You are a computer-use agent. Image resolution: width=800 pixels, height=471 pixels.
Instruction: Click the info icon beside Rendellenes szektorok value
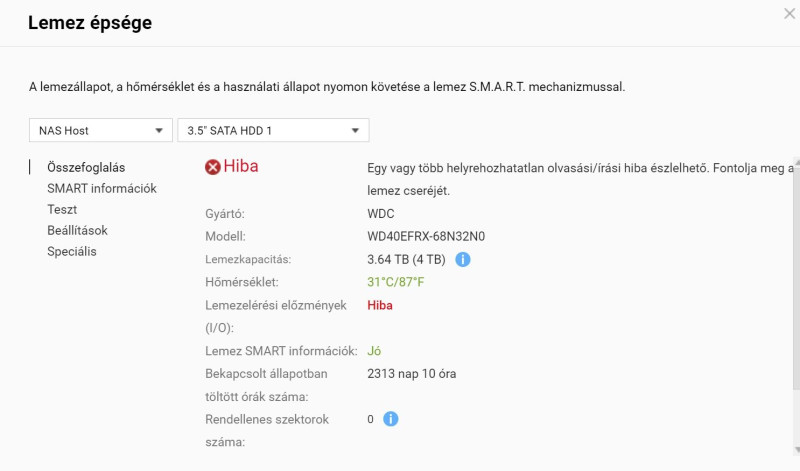[390, 419]
